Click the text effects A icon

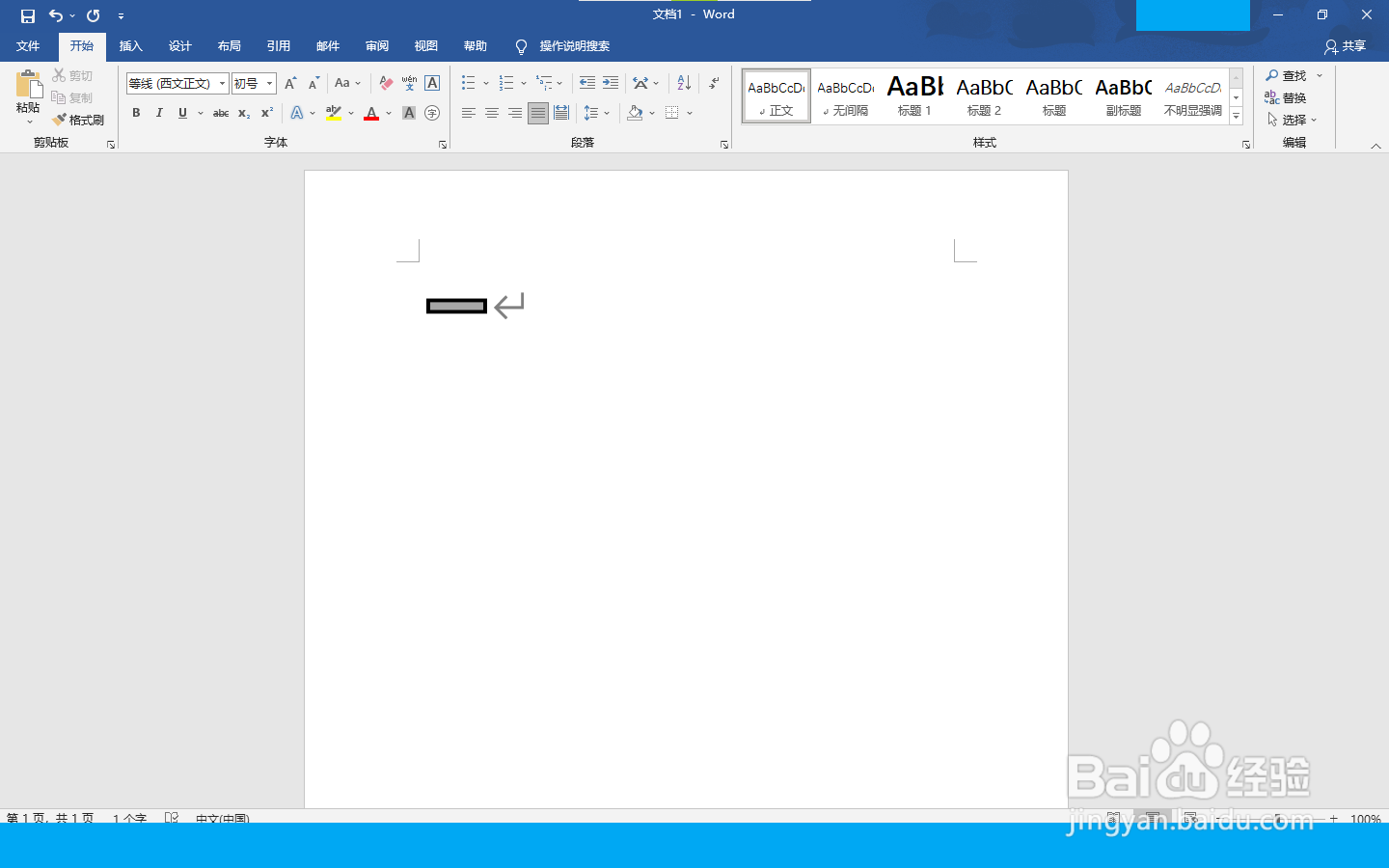pos(297,113)
